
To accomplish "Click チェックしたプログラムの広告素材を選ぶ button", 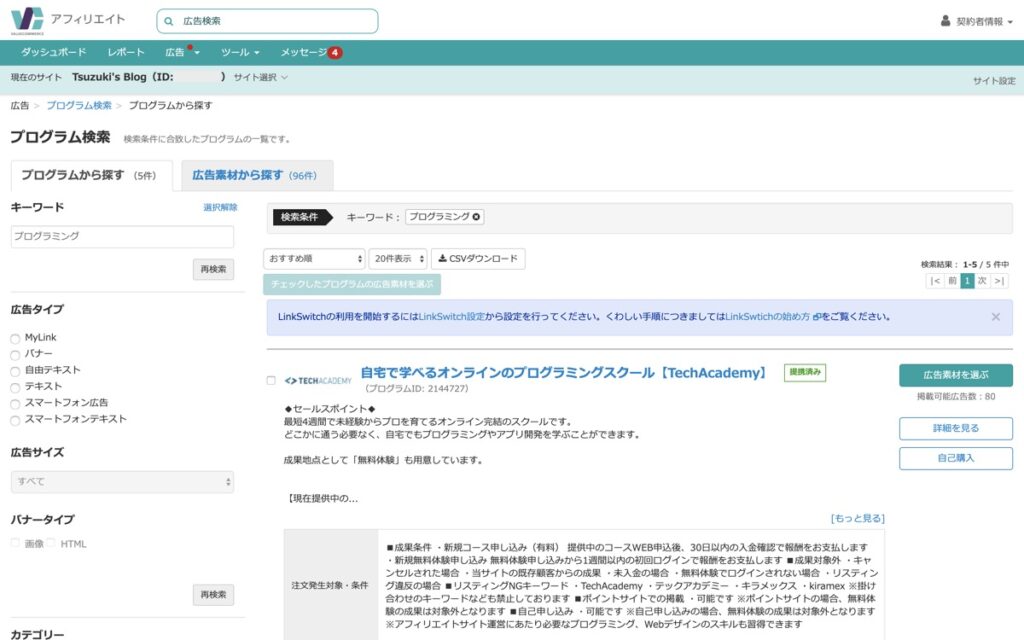I will [x=352, y=284].
